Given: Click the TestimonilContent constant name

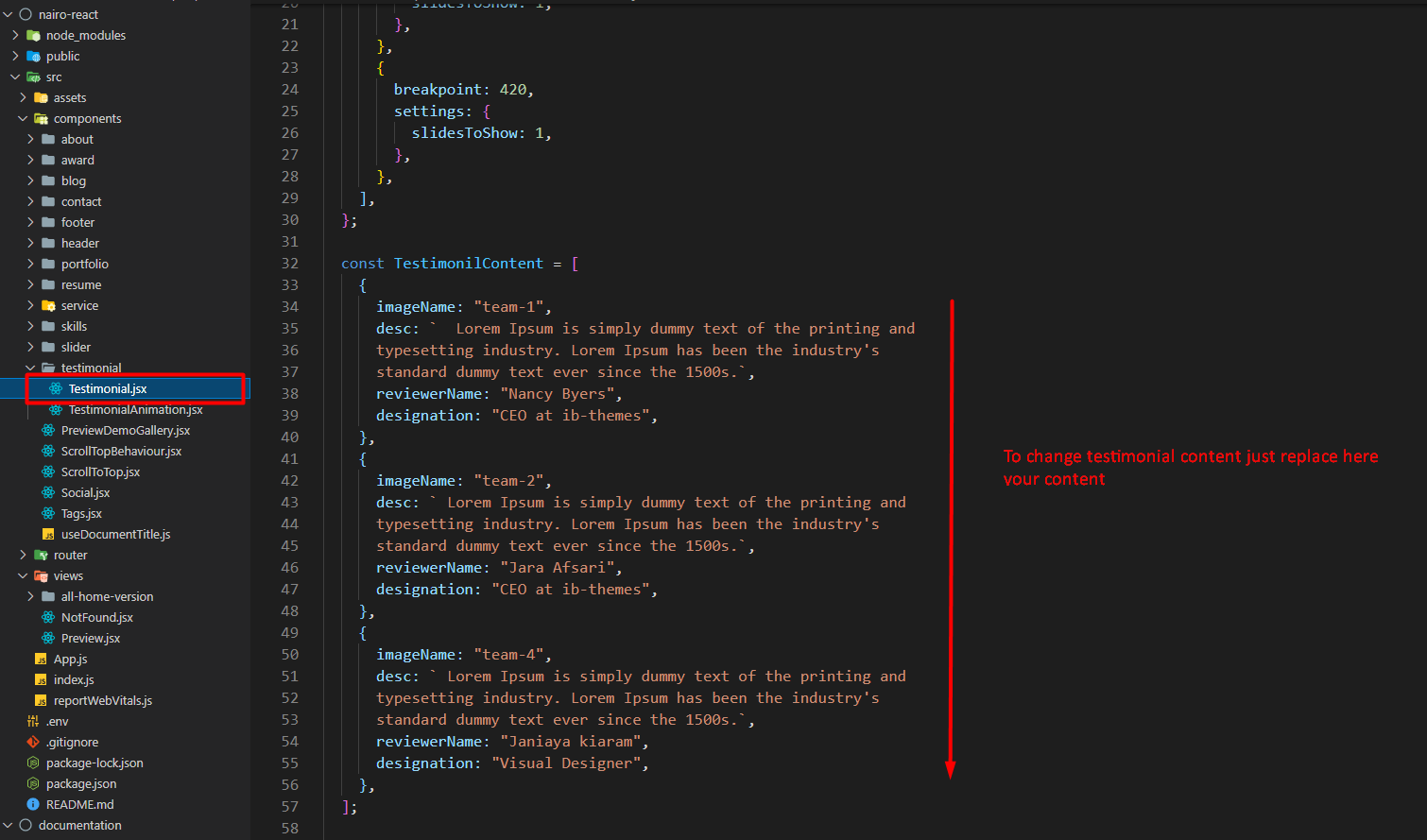Looking at the screenshot, I should (x=469, y=264).
